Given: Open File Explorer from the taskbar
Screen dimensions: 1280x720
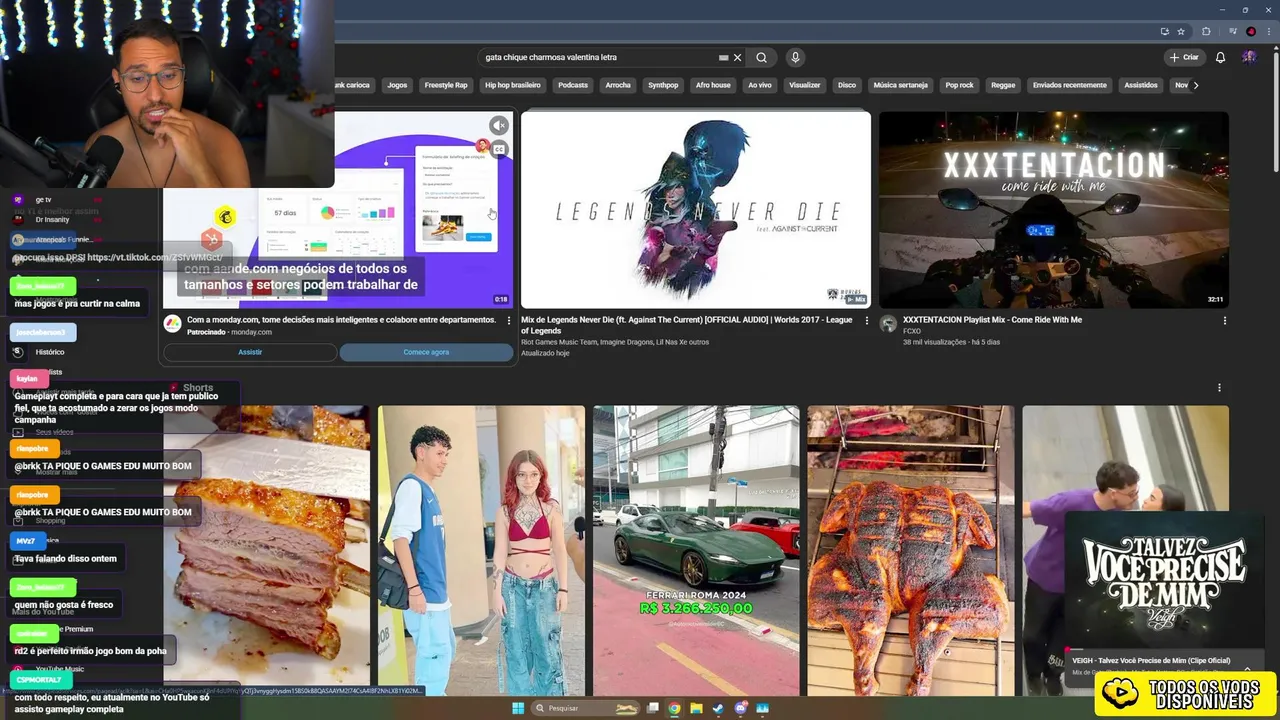Looking at the screenshot, I should coord(696,708).
